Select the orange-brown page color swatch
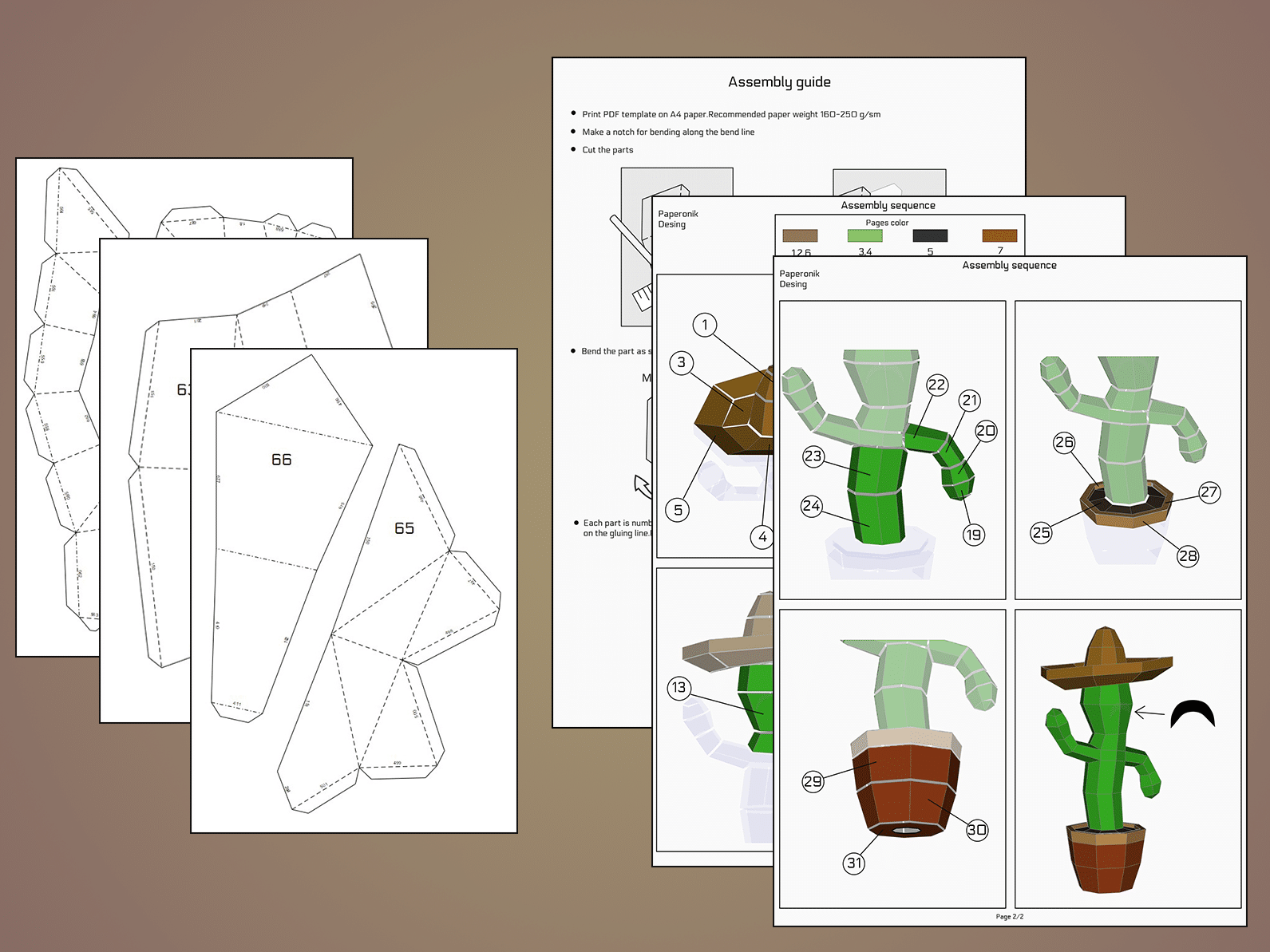Image resolution: width=1270 pixels, height=952 pixels. [999, 235]
